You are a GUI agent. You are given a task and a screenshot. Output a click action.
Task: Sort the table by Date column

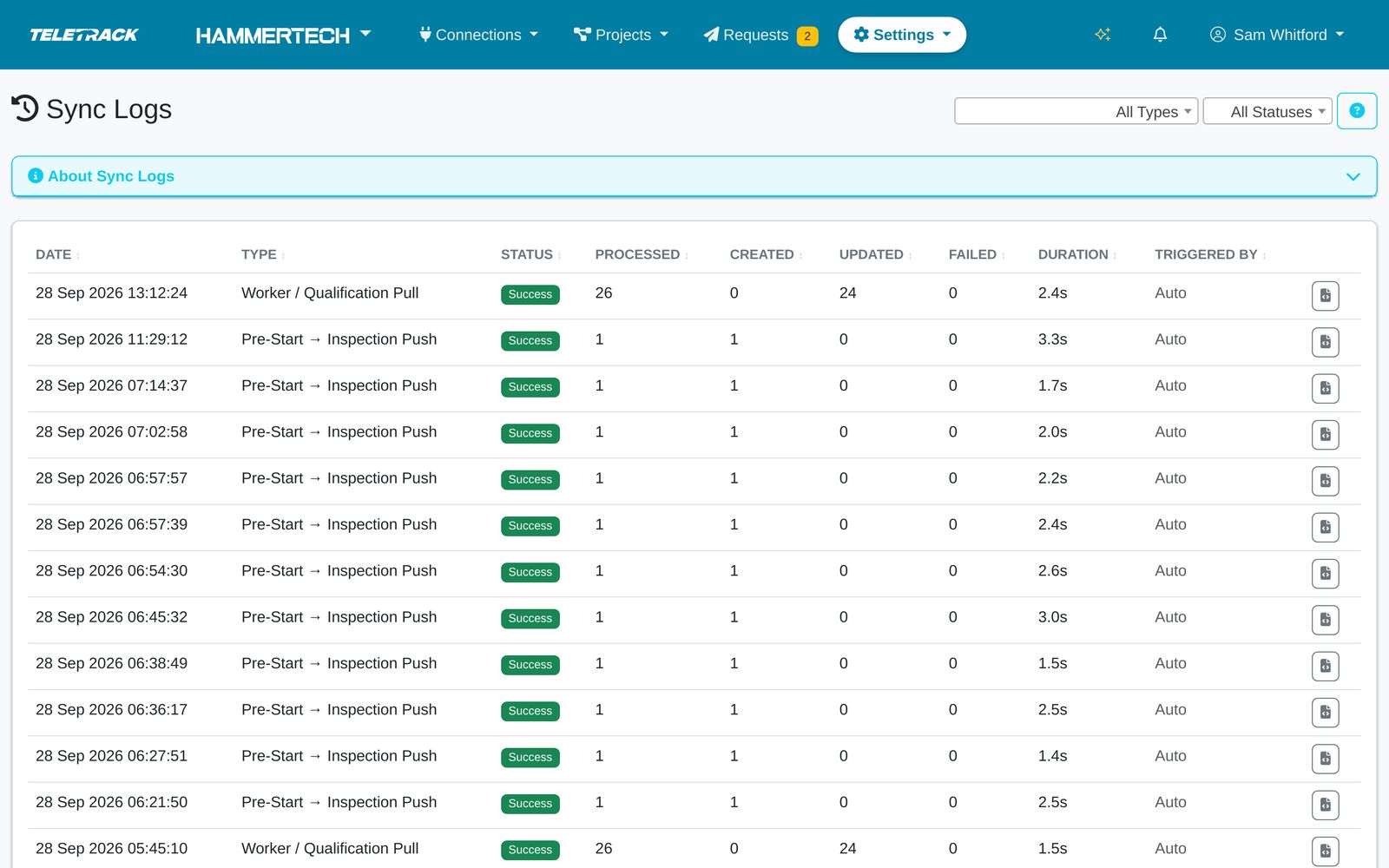point(57,254)
